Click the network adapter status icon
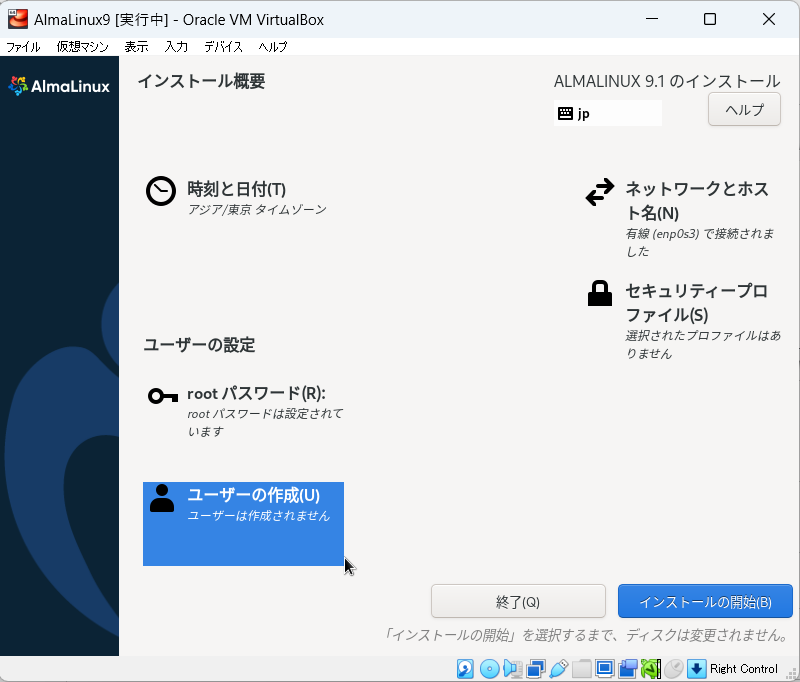The image size is (800, 682). pyautogui.click(x=536, y=669)
